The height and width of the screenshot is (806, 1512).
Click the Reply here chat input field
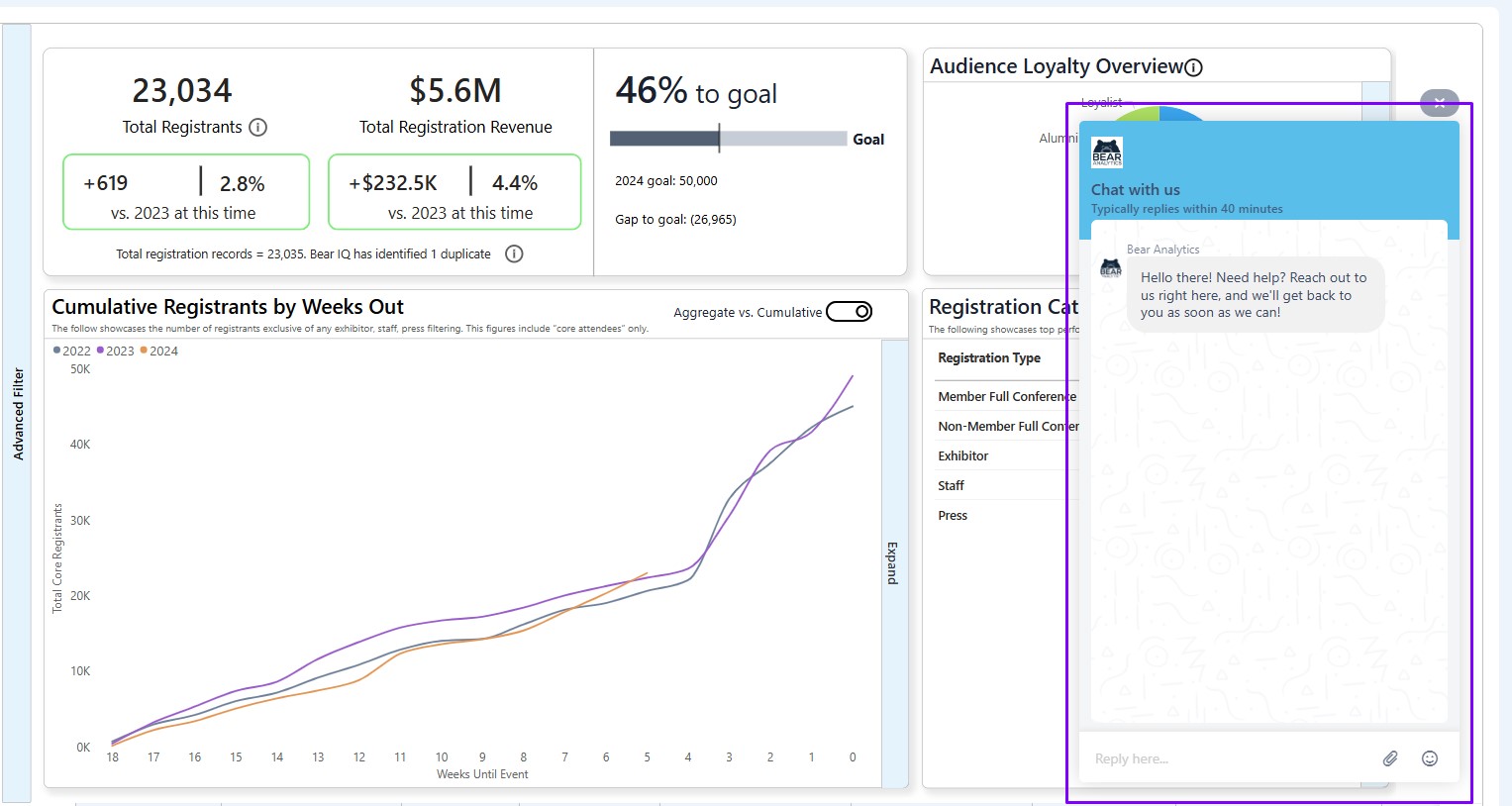(x=1228, y=758)
